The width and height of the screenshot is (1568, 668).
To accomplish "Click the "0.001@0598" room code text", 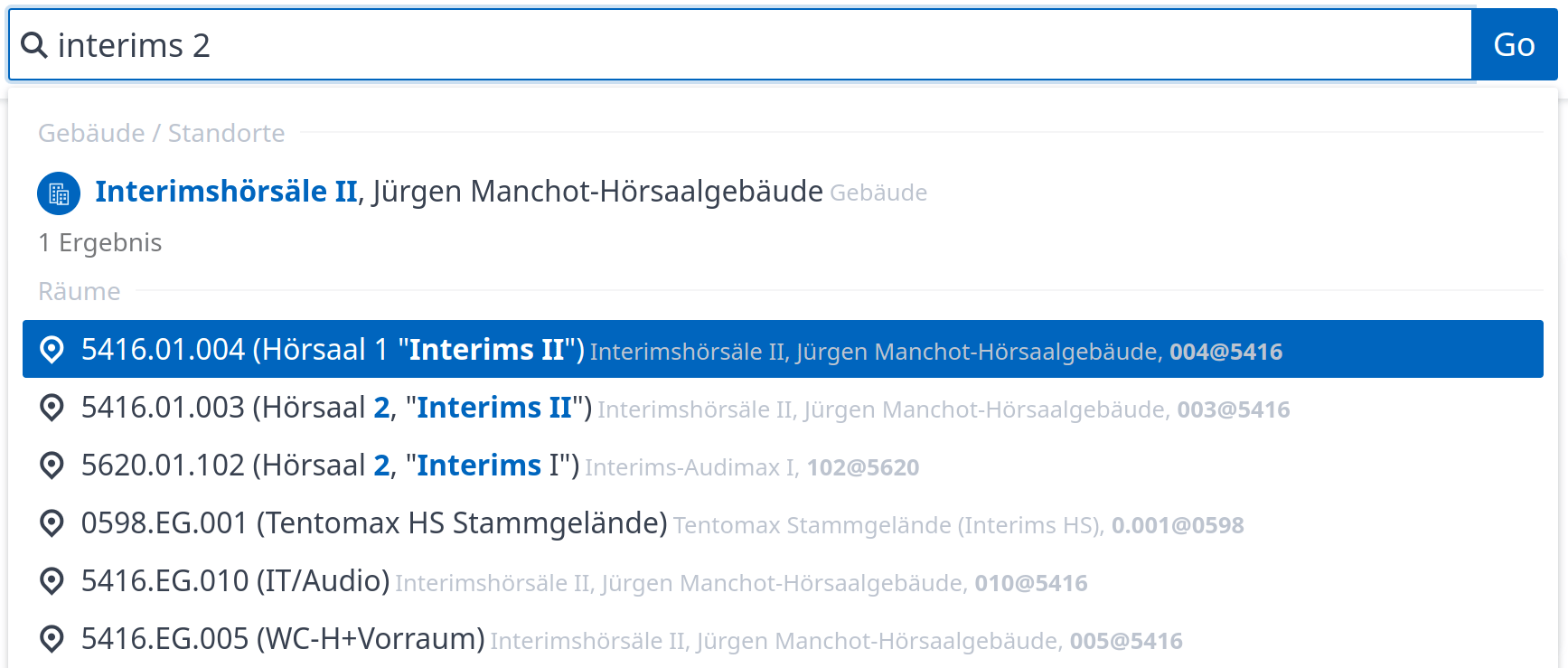I will pos(1178,525).
